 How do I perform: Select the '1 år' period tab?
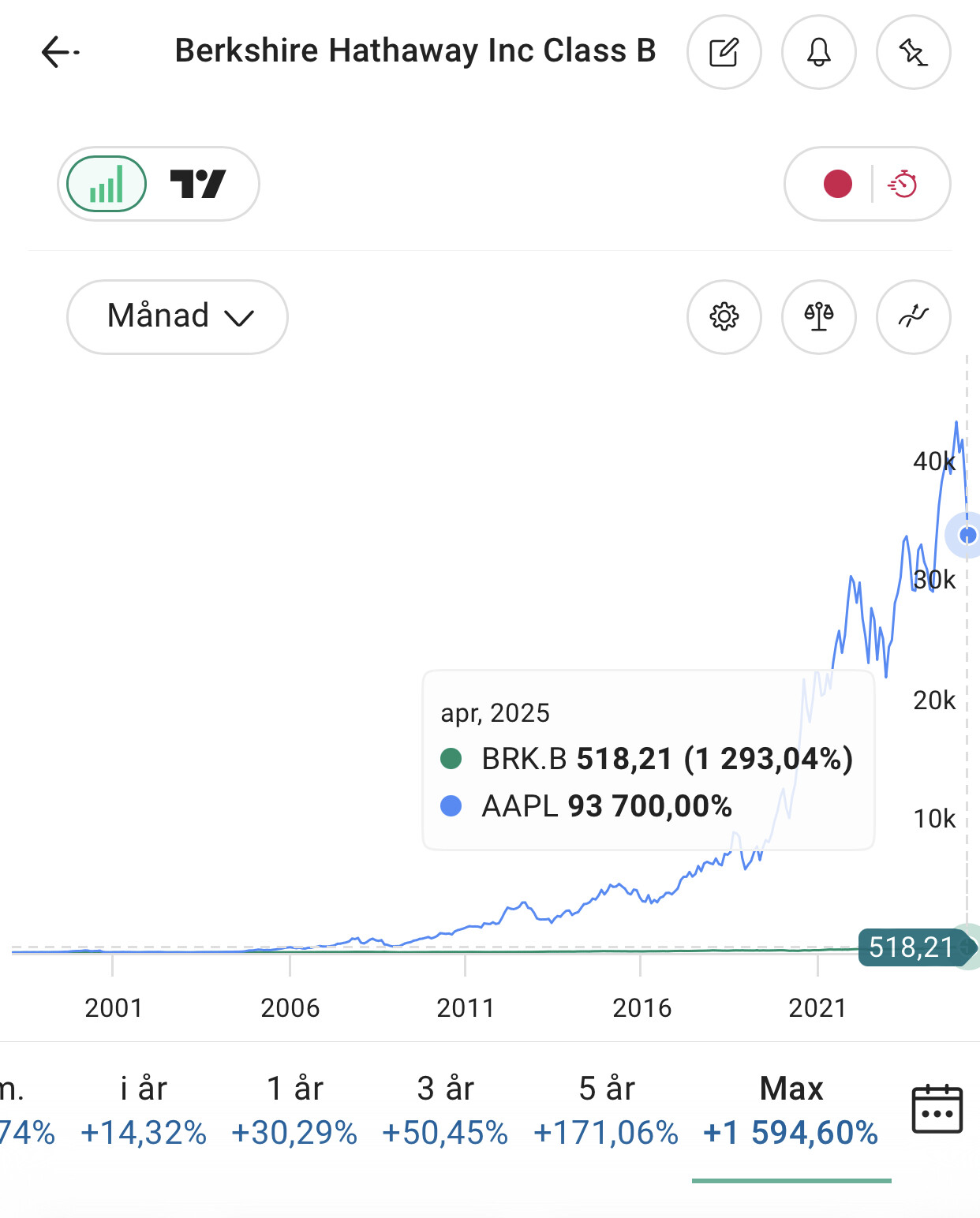point(294,1110)
